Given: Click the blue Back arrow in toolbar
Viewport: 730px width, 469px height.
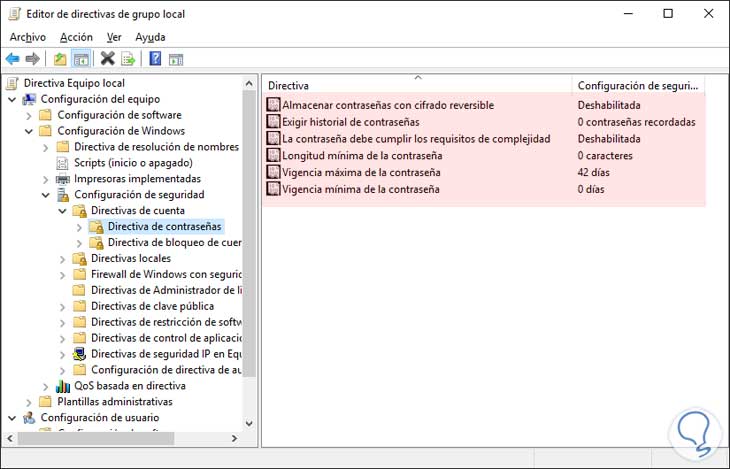Looking at the screenshot, I should tap(13, 59).
